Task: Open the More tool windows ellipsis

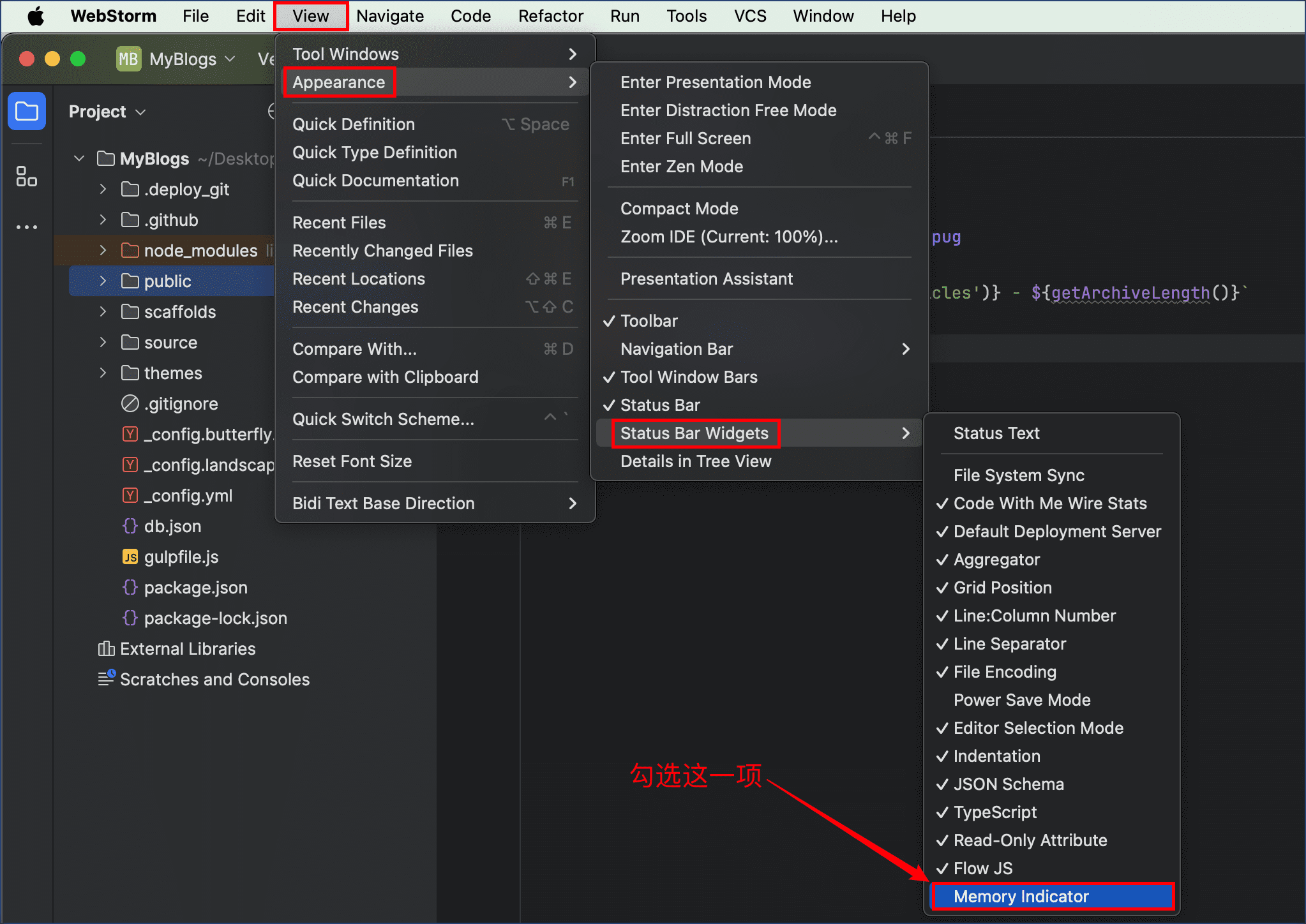Action: [27, 227]
